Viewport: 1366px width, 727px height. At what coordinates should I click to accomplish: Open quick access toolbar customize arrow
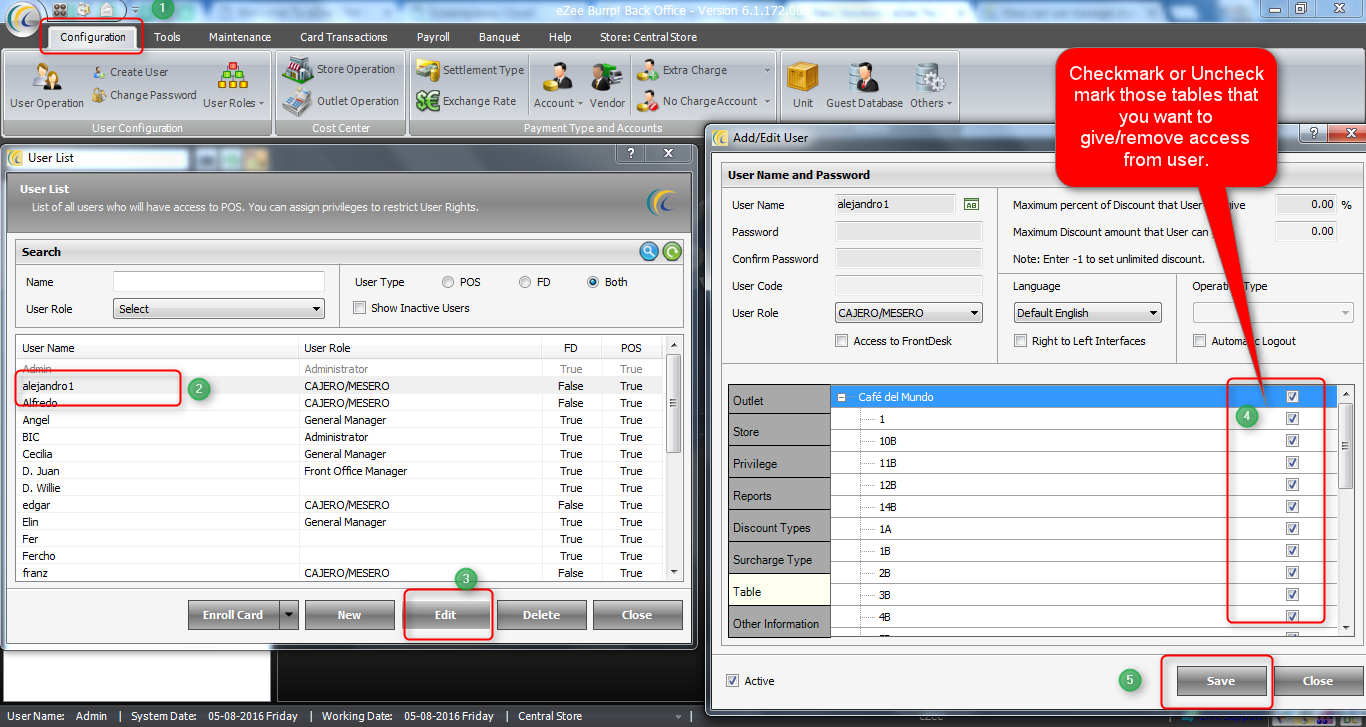tap(136, 10)
